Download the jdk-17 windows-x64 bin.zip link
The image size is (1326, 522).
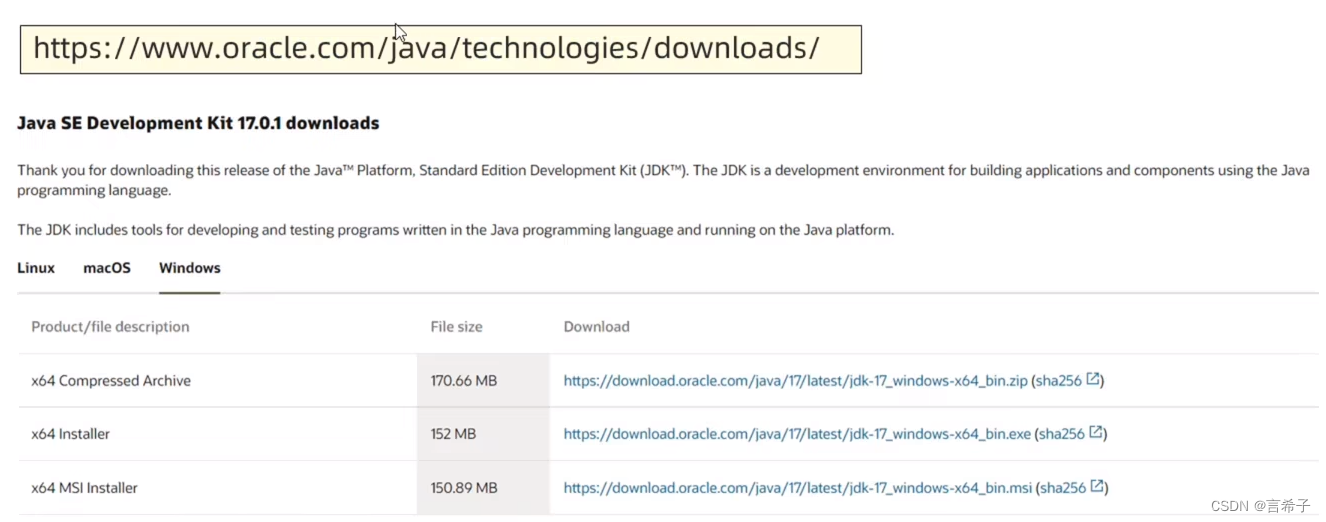pos(795,381)
